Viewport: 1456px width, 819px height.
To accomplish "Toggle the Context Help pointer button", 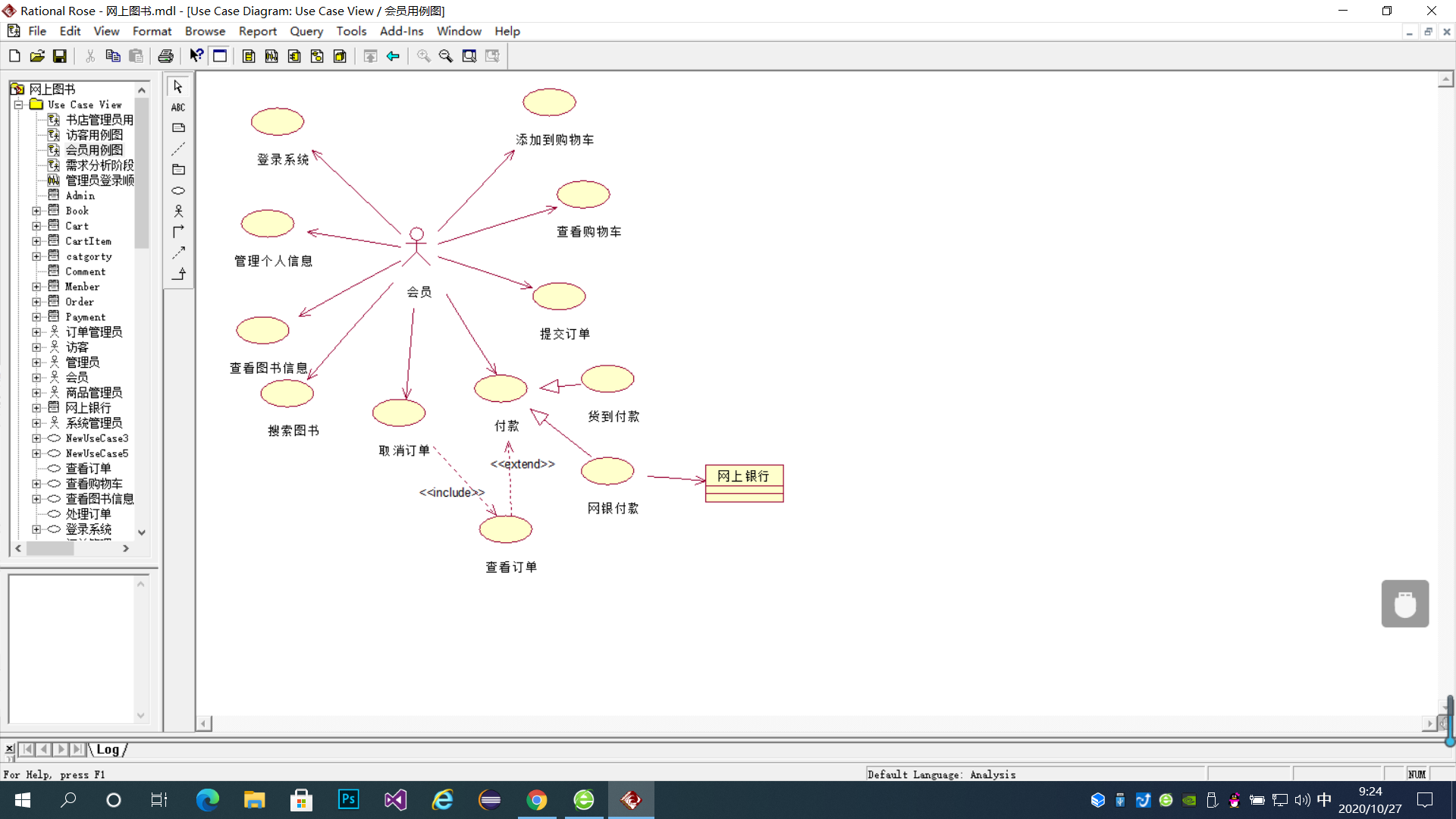I will (196, 56).
